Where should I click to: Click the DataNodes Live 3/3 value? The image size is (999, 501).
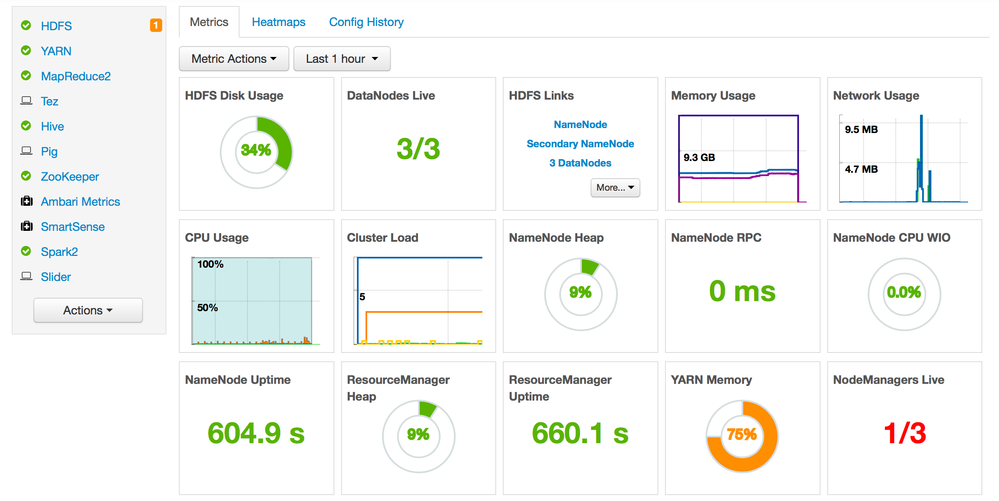(x=418, y=149)
